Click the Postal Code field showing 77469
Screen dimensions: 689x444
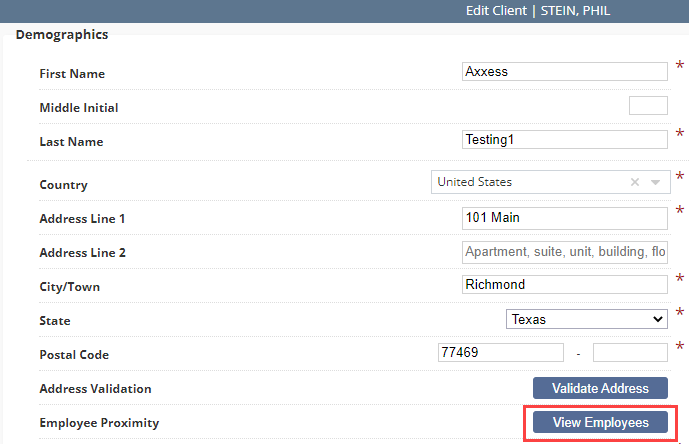click(500, 353)
